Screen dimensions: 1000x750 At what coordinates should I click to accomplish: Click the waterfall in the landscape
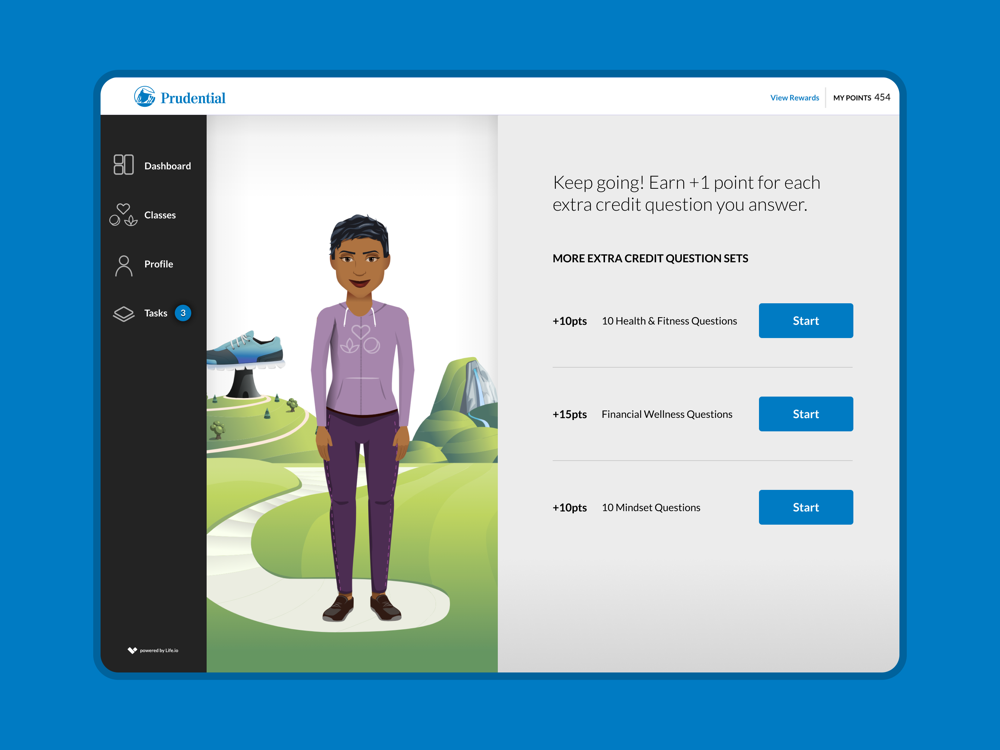coord(478,388)
